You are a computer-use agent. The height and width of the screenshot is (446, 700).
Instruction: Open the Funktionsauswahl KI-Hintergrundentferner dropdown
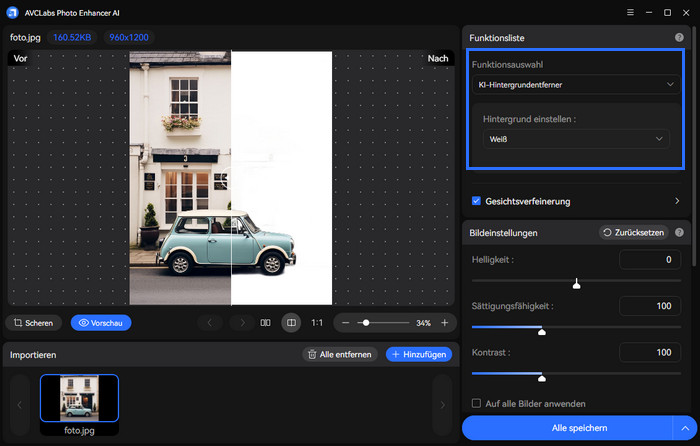pos(576,85)
